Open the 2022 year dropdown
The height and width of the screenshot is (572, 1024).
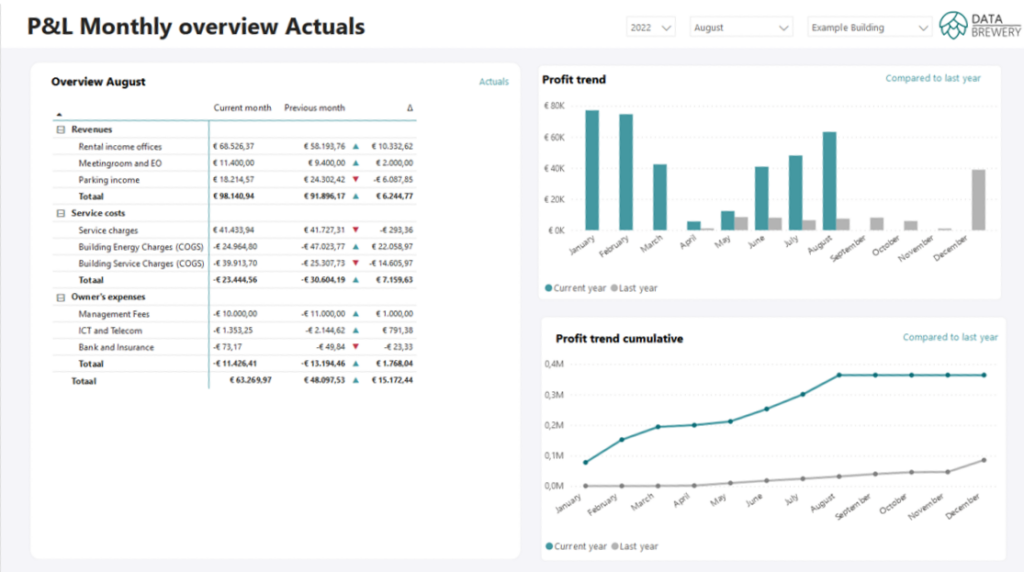tap(651, 28)
